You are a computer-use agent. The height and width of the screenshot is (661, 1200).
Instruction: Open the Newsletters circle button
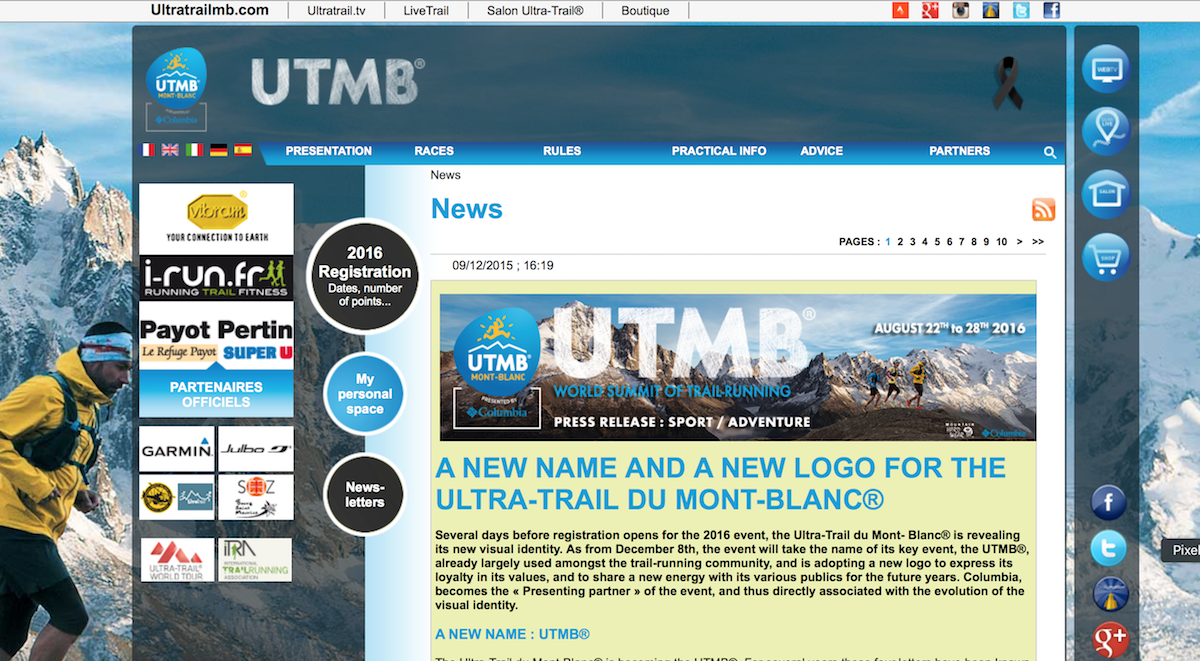[x=364, y=494]
